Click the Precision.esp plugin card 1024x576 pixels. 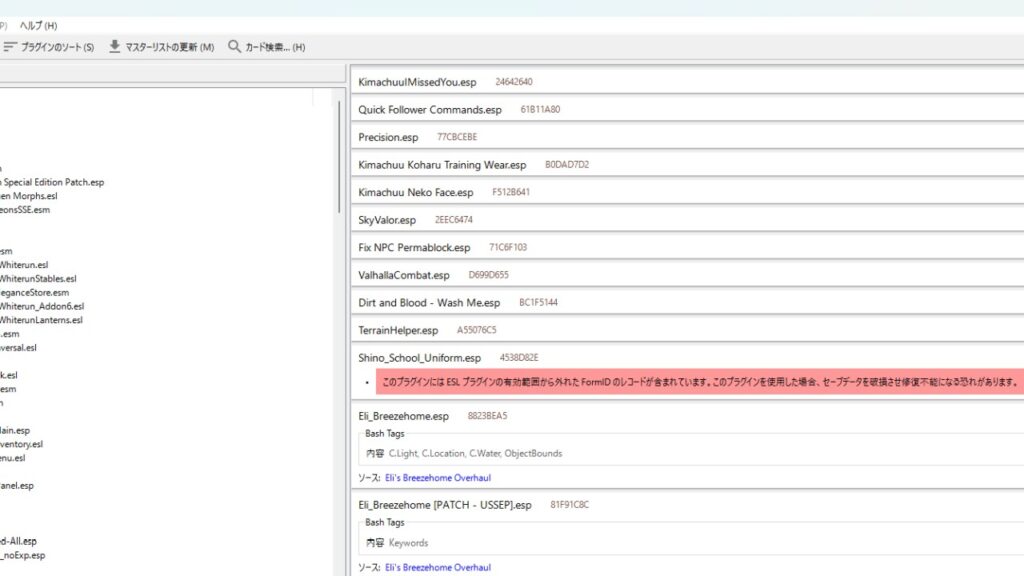(x=389, y=137)
